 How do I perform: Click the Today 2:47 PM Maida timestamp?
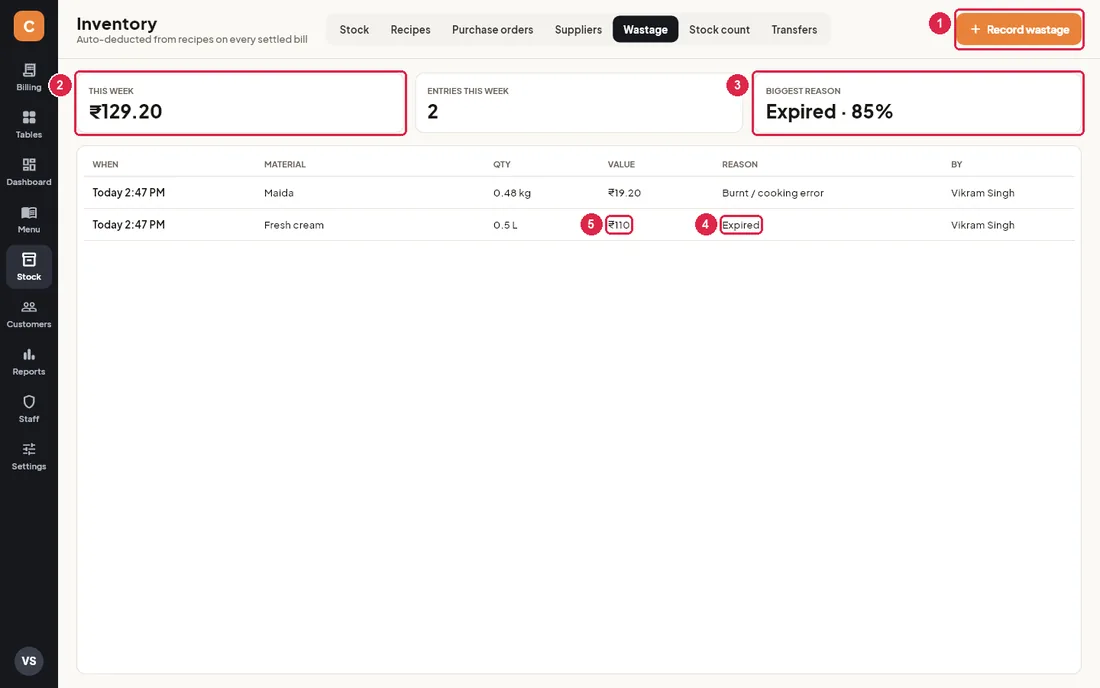click(x=128, y=193)
